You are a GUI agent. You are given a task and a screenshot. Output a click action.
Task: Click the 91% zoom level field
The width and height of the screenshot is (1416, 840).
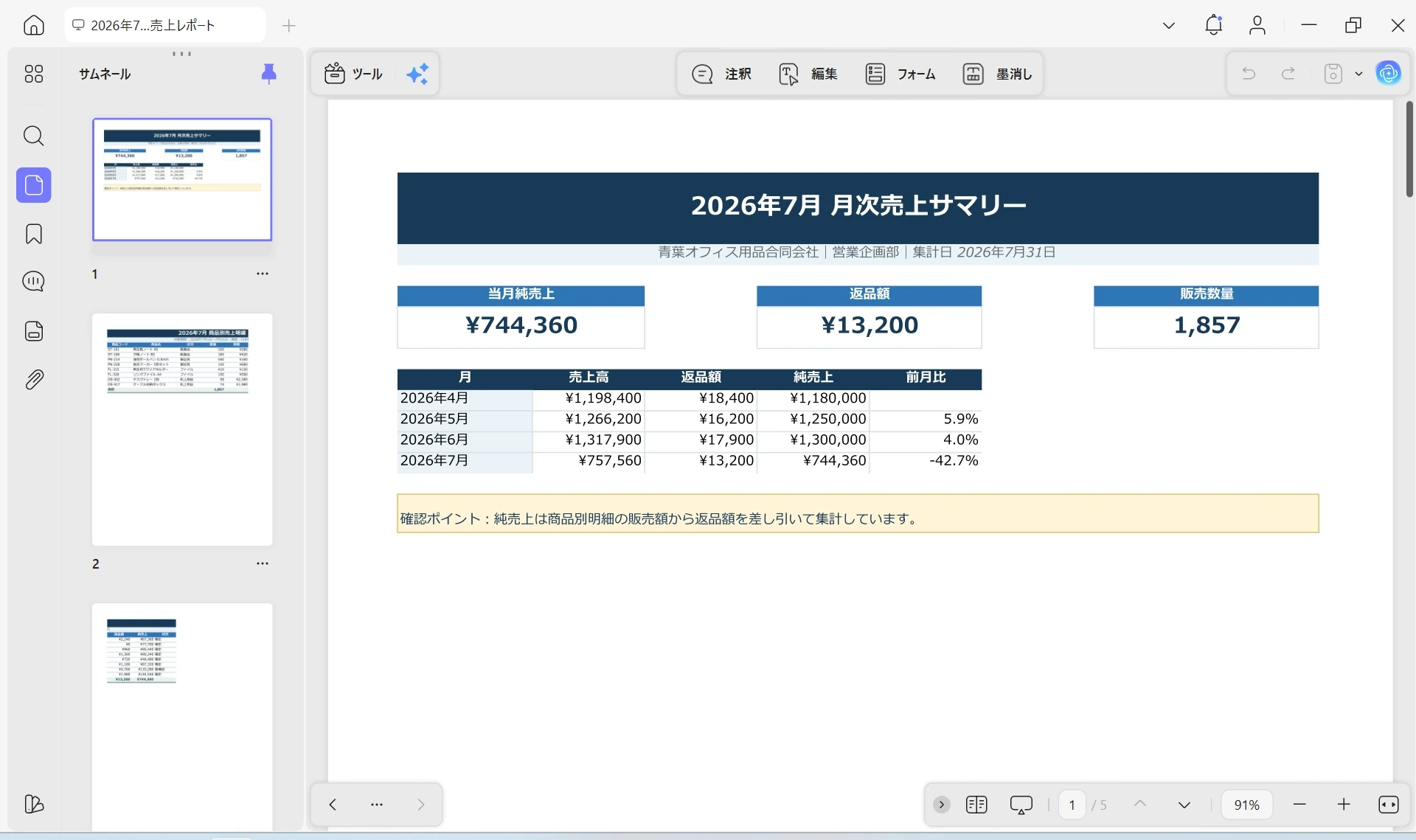pyautogui.click(x=1247, y=805)
